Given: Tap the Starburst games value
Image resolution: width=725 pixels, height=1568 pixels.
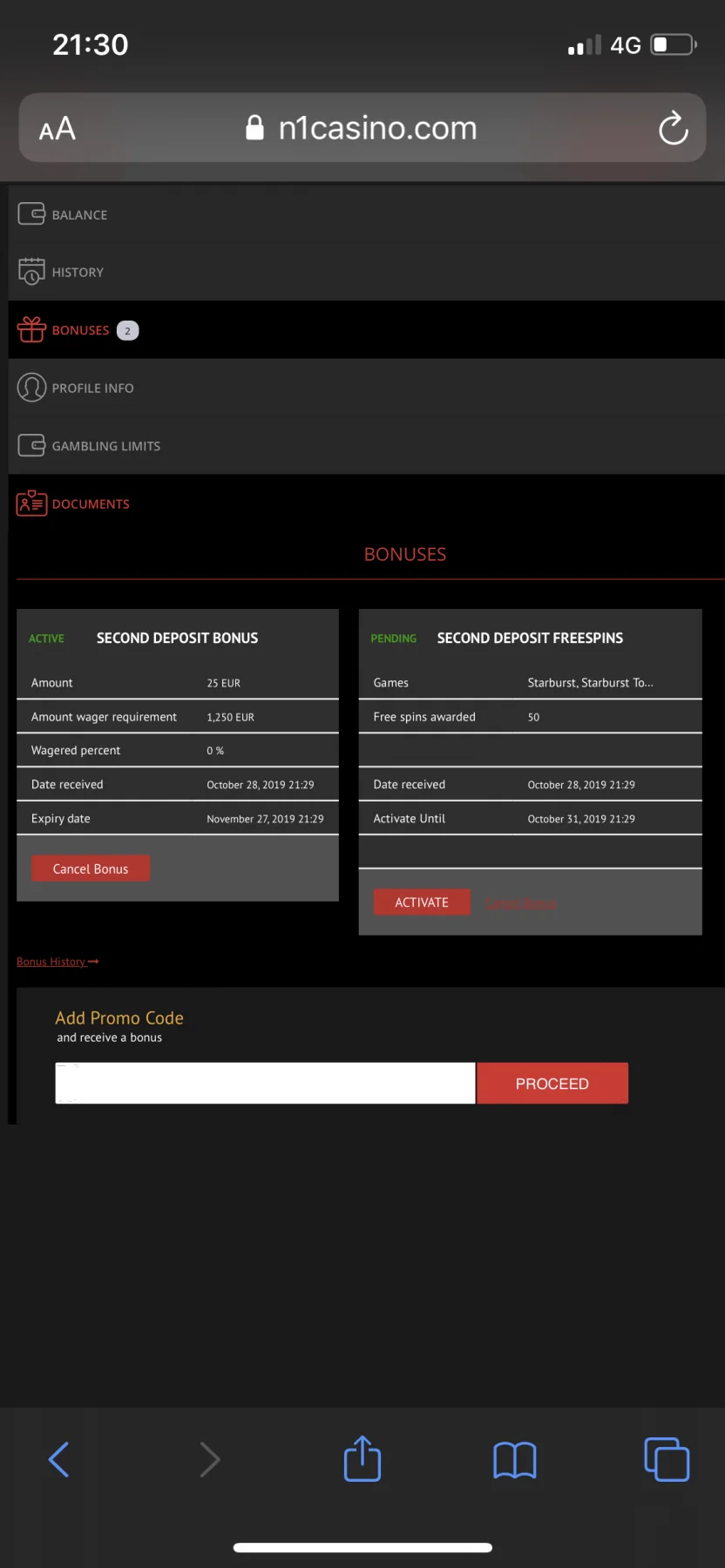Looking at the screenshot, I should click(590, 683).
